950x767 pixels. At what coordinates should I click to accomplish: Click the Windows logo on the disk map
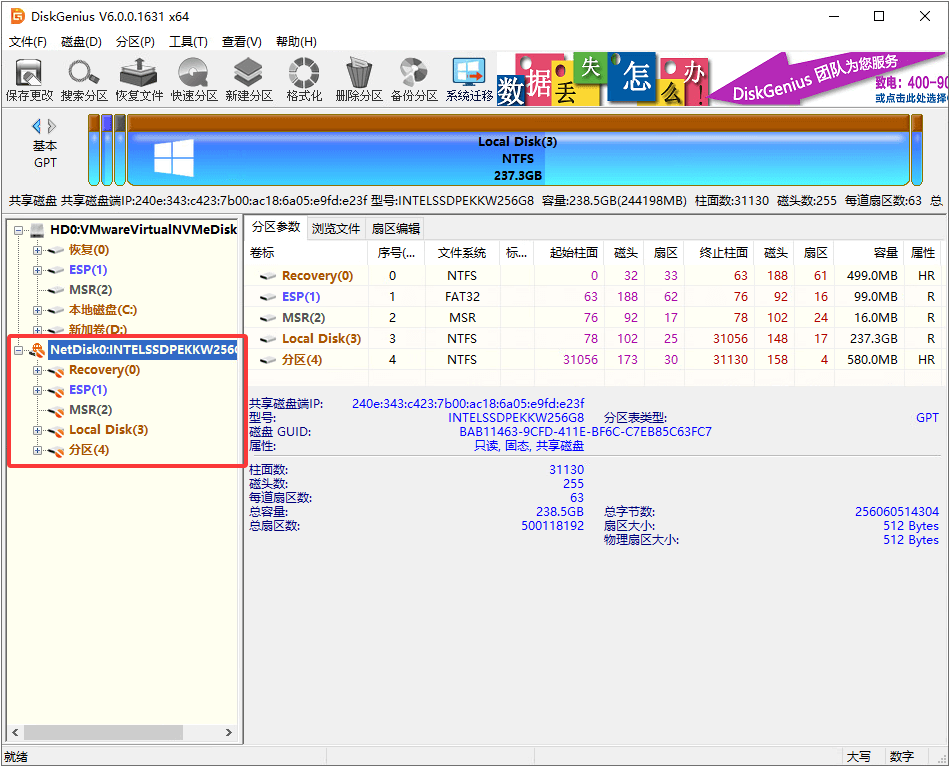[174, 158]
